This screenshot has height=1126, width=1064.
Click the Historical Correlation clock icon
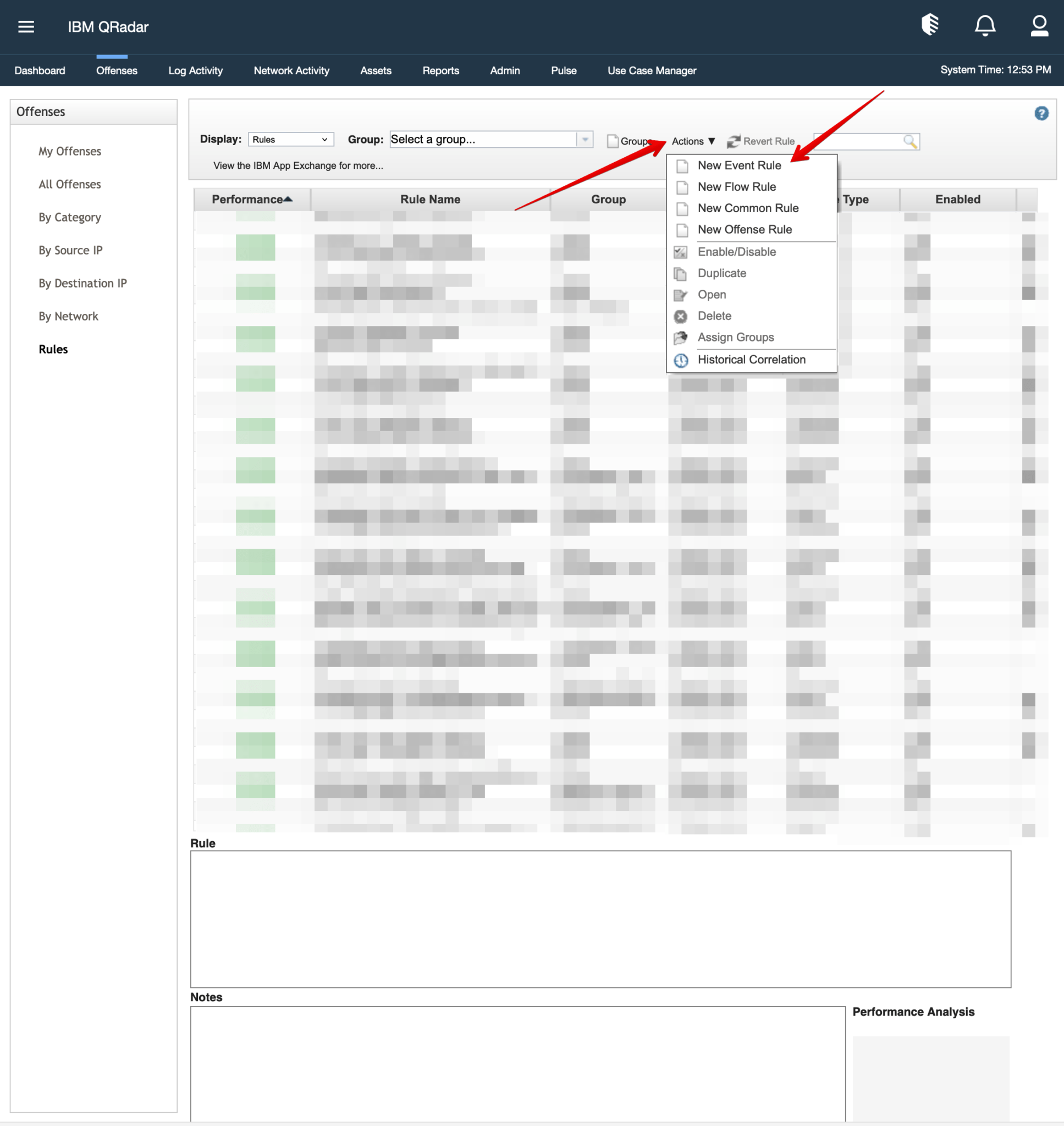(681, 360)
